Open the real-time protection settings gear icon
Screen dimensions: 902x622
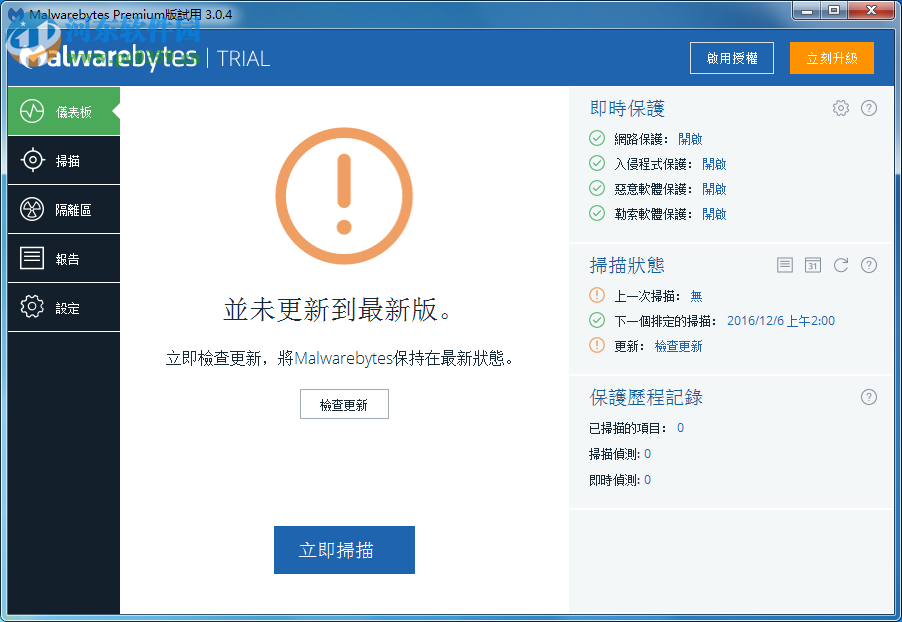pyautogui.click(x=840, y=108)
